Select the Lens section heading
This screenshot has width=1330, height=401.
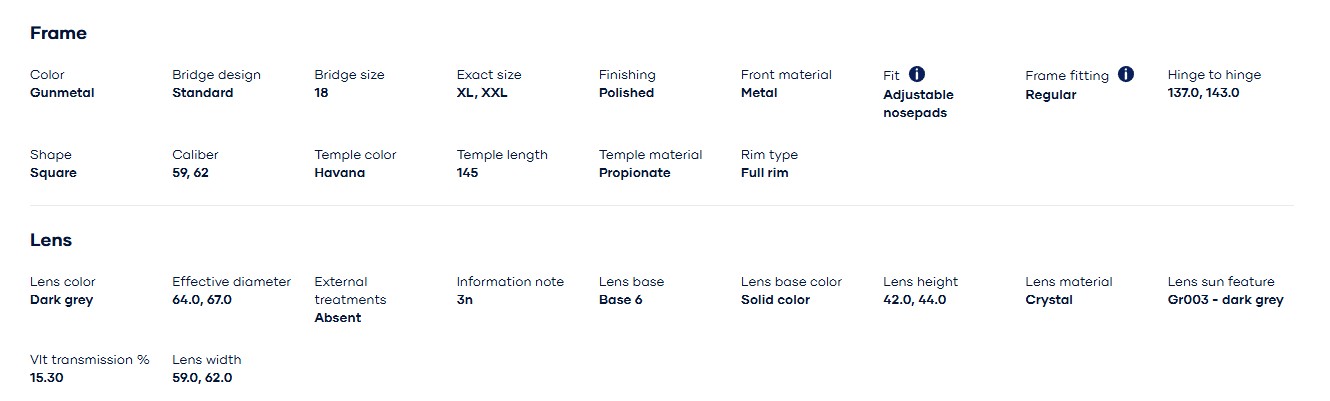click(x=51, y=240)
